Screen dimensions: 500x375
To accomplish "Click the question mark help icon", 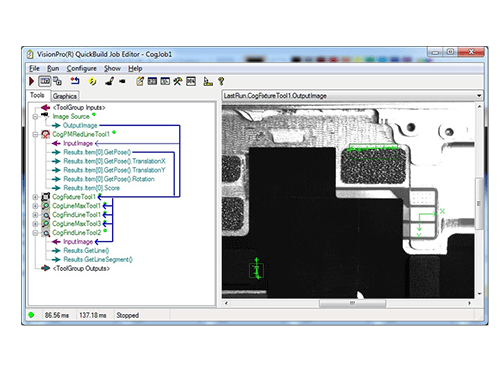I will coord(221,81).
